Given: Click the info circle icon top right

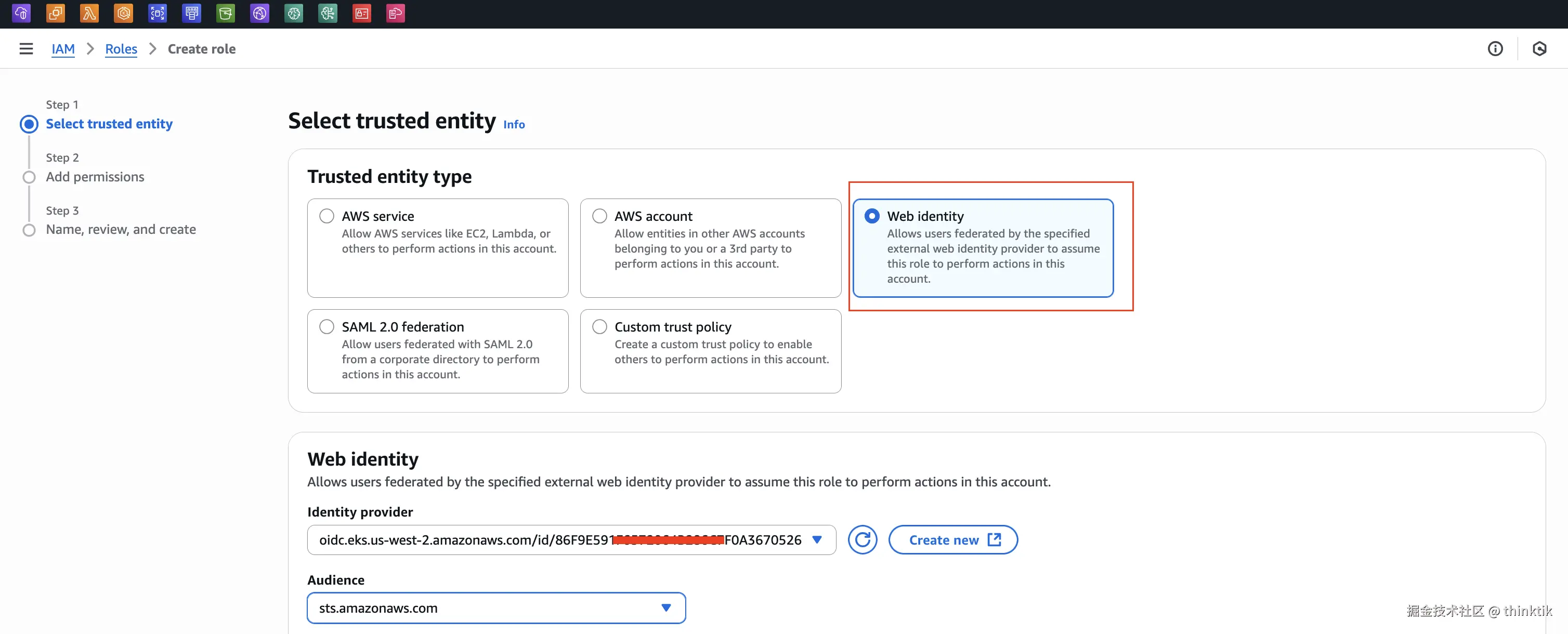Looking at the screenshot, I should 1495,49.
